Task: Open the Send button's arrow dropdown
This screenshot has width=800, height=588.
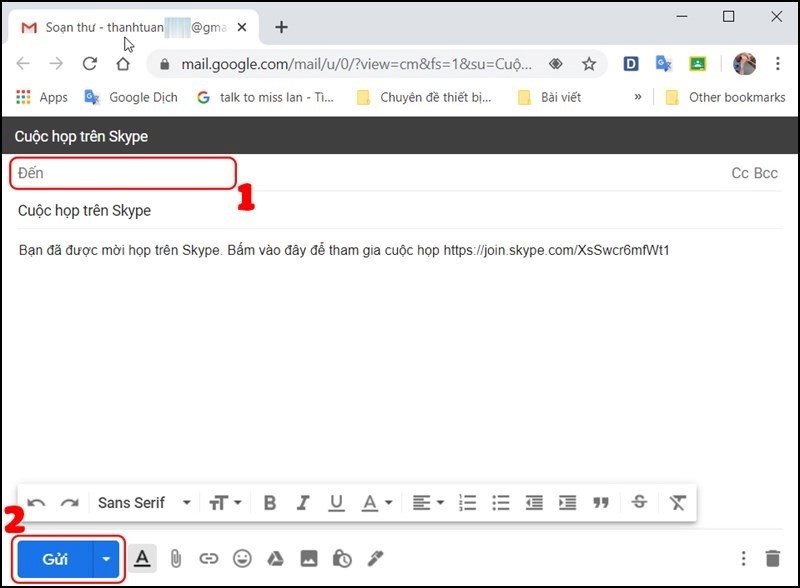Action: point(106,559)
